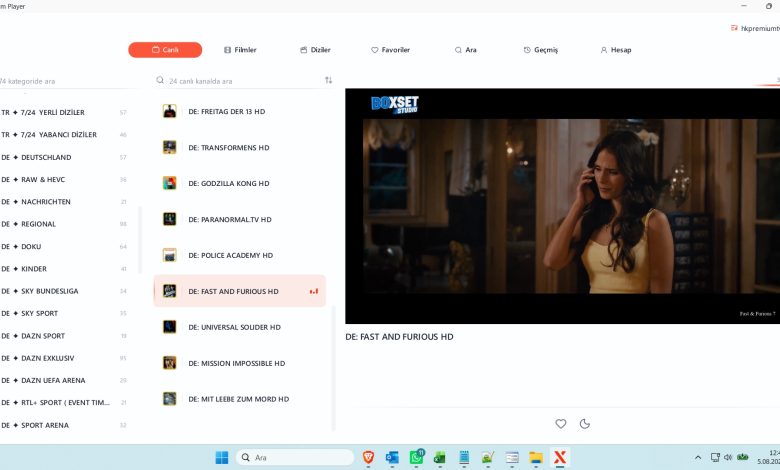Open DE SKY SPORT category
This screenshot has width=780, height=470.
point(64,313)
